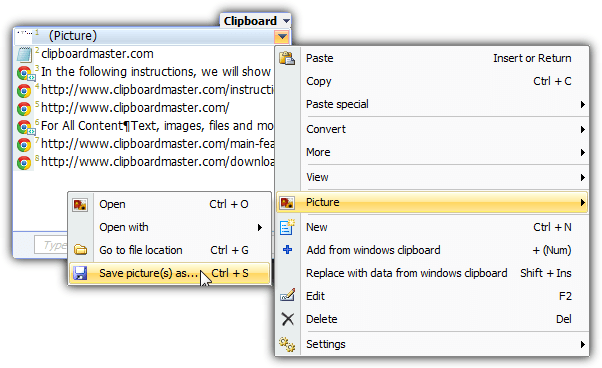Click Chrome icon of download URL entry
The width and height of the screenshot is (602, 368).
pyautogui.click(x=24, y=163)
